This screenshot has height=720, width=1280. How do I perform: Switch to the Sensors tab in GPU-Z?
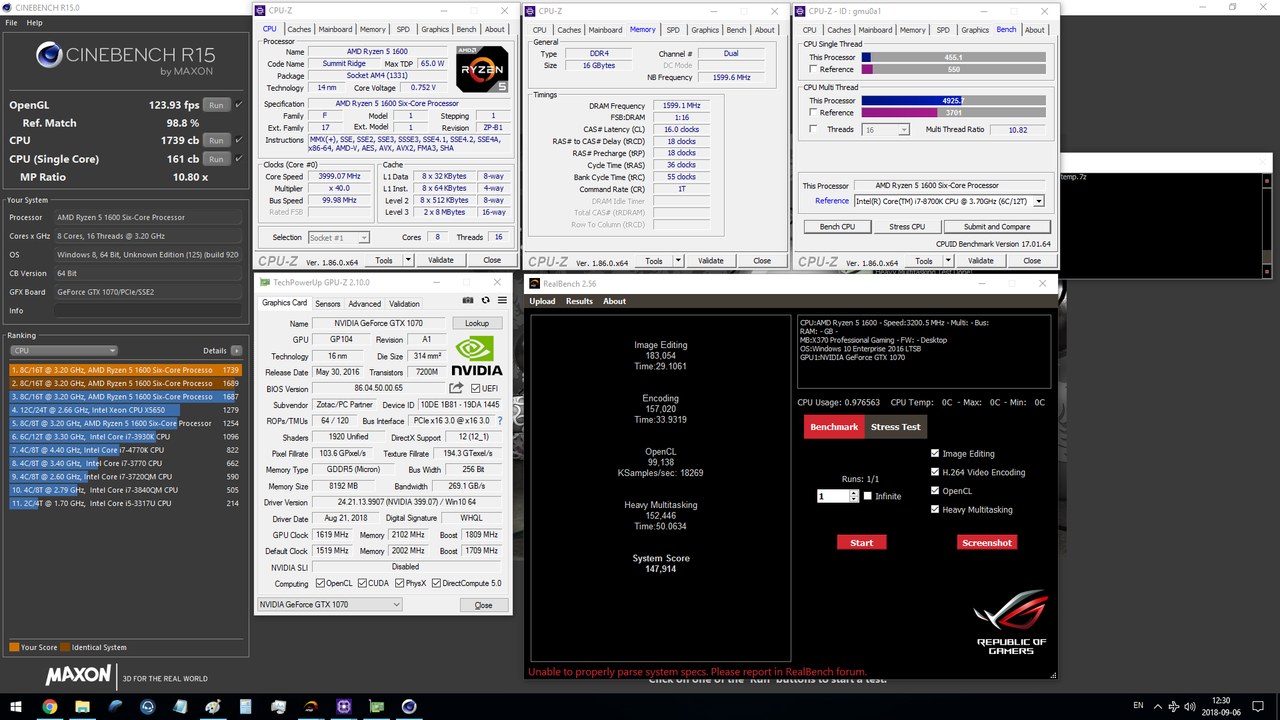(x=327, y=303)
